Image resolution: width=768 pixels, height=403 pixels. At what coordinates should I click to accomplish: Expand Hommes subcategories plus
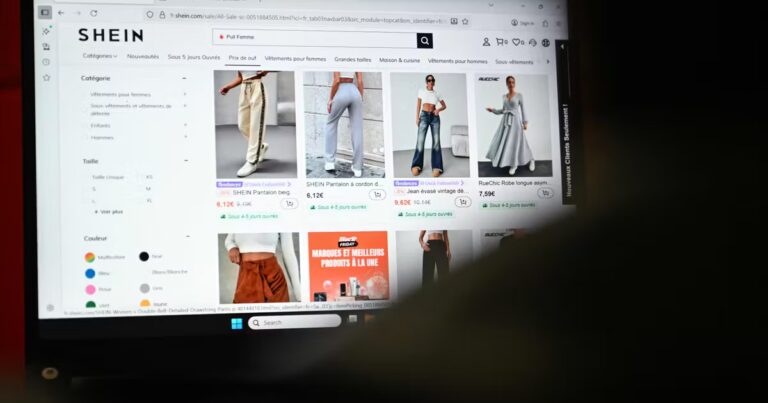[x=186, y=137]
